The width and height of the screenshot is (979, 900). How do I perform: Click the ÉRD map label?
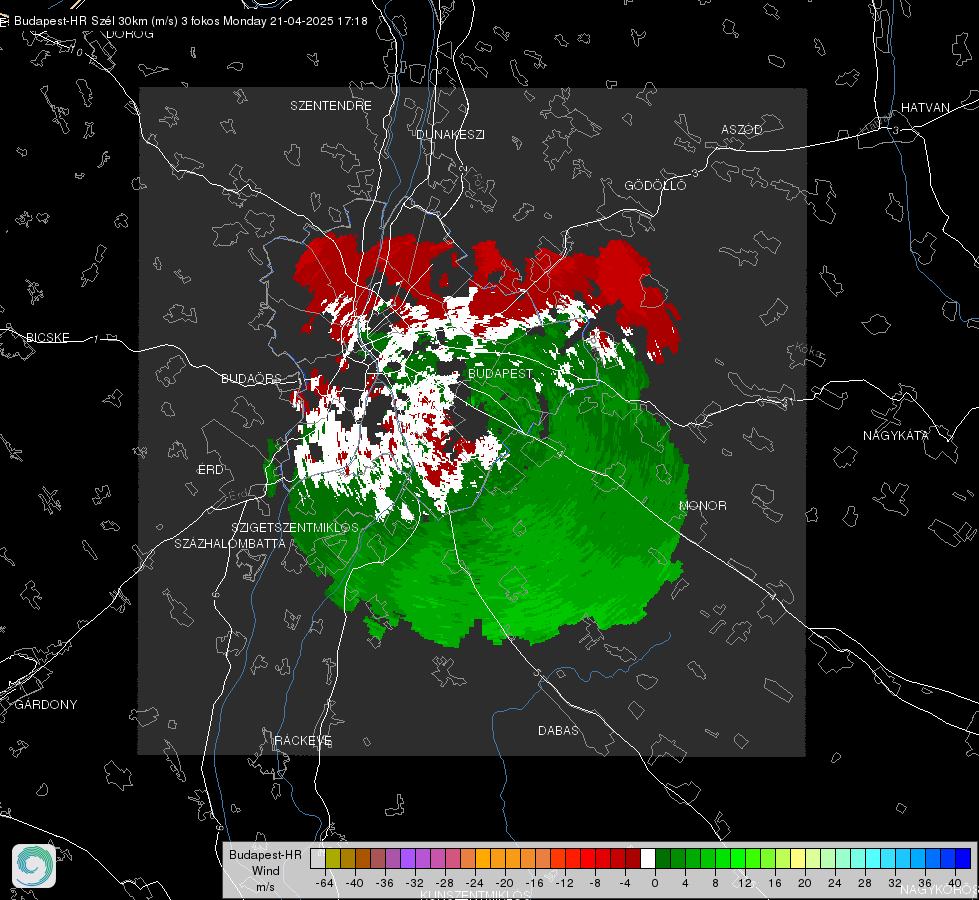pos(210,470)
